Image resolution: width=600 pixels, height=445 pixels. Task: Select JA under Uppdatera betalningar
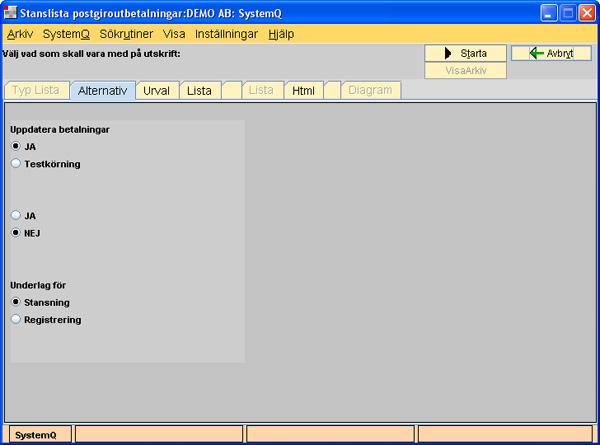pos(16,146)
